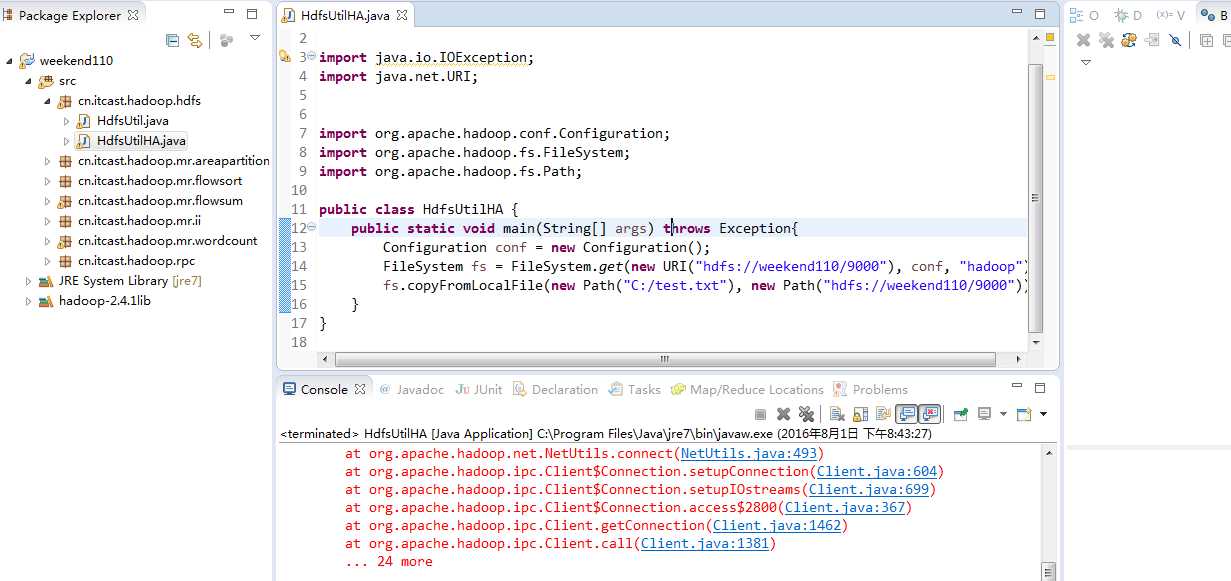The image size is (1231, 581).
Task: Open the Tasks tab
Action: coord(635,390)
